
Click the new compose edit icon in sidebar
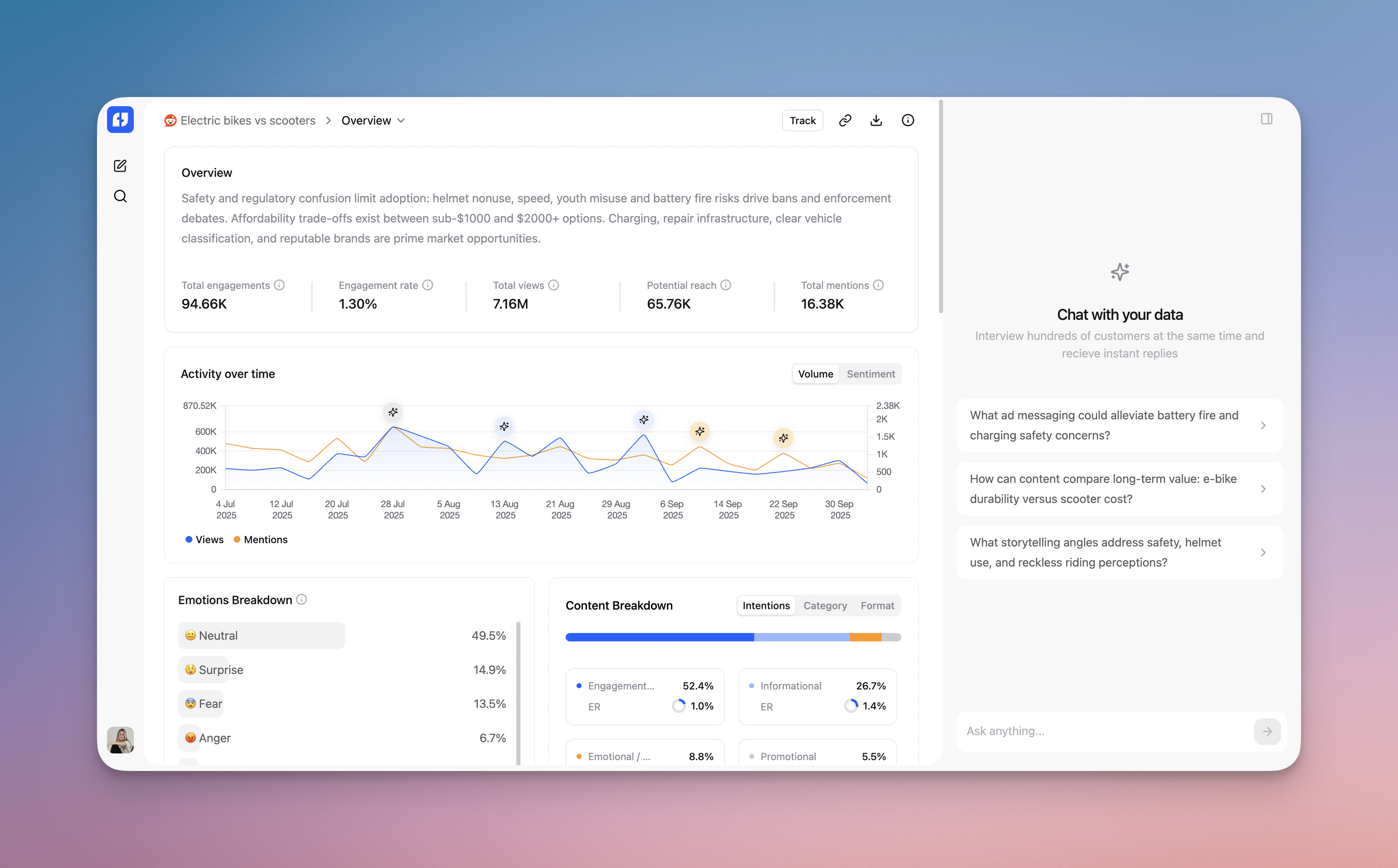(x=120, y=166)
